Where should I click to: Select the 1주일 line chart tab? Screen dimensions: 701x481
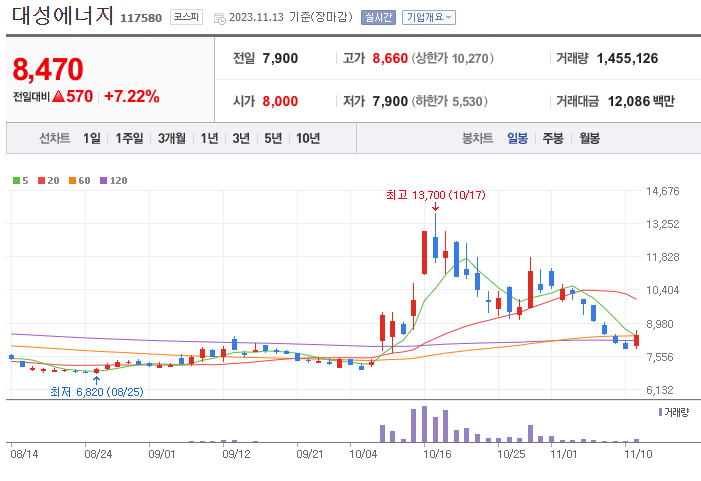point(129,138)
